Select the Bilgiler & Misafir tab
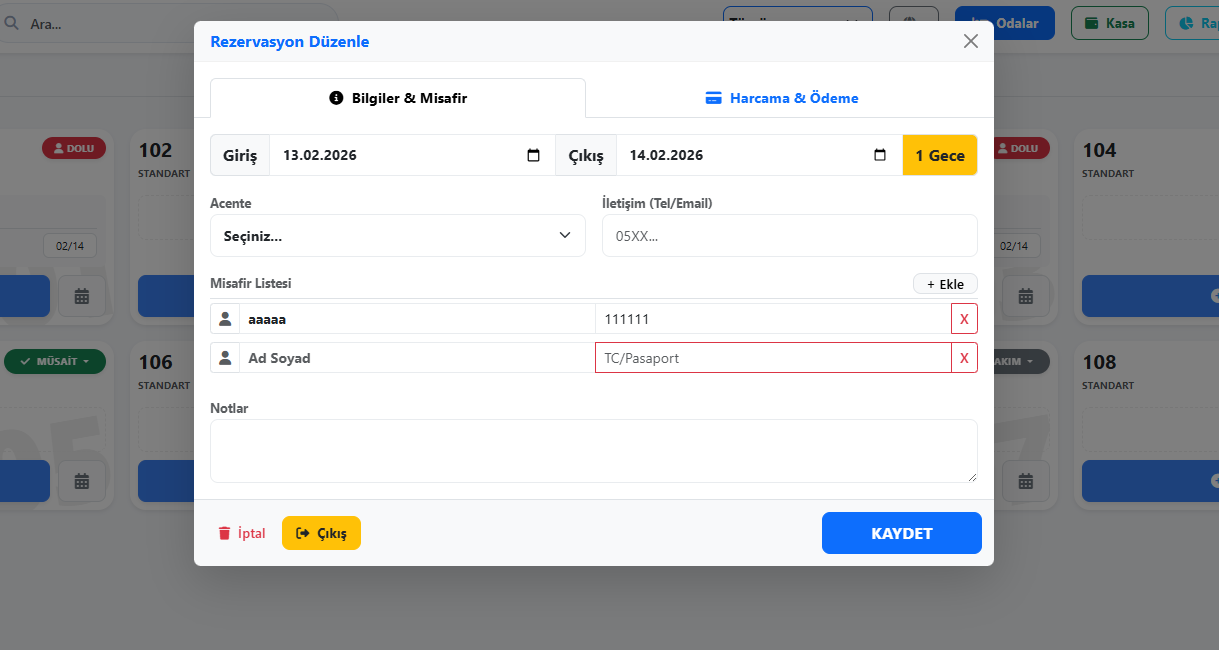Viewport: 1219px width, 650px height. pyautogui.click(x=398, y=98)
